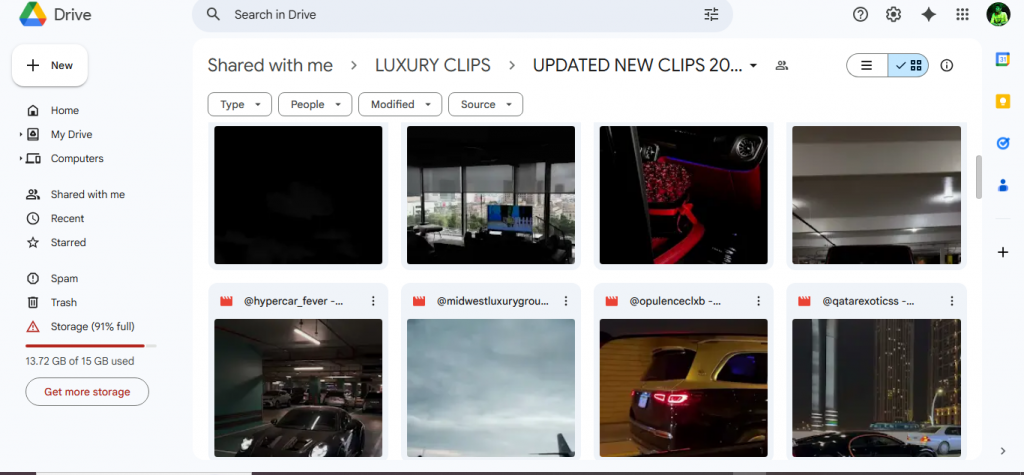Open Google Calendar in side panel
Screen dimensions: 1024x475
click(1003, 59)
